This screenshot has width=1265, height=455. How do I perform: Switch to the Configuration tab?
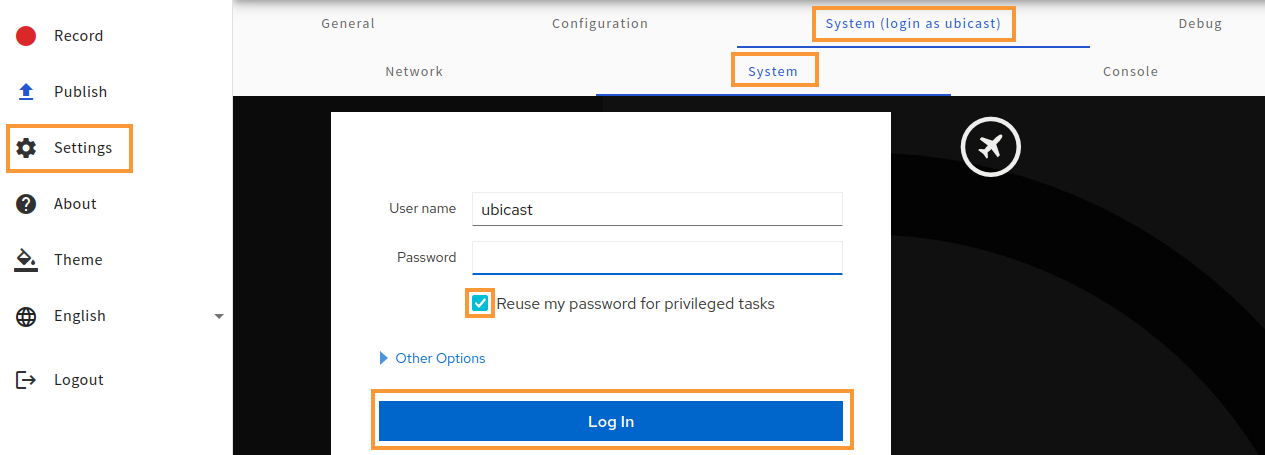[600, 23]
